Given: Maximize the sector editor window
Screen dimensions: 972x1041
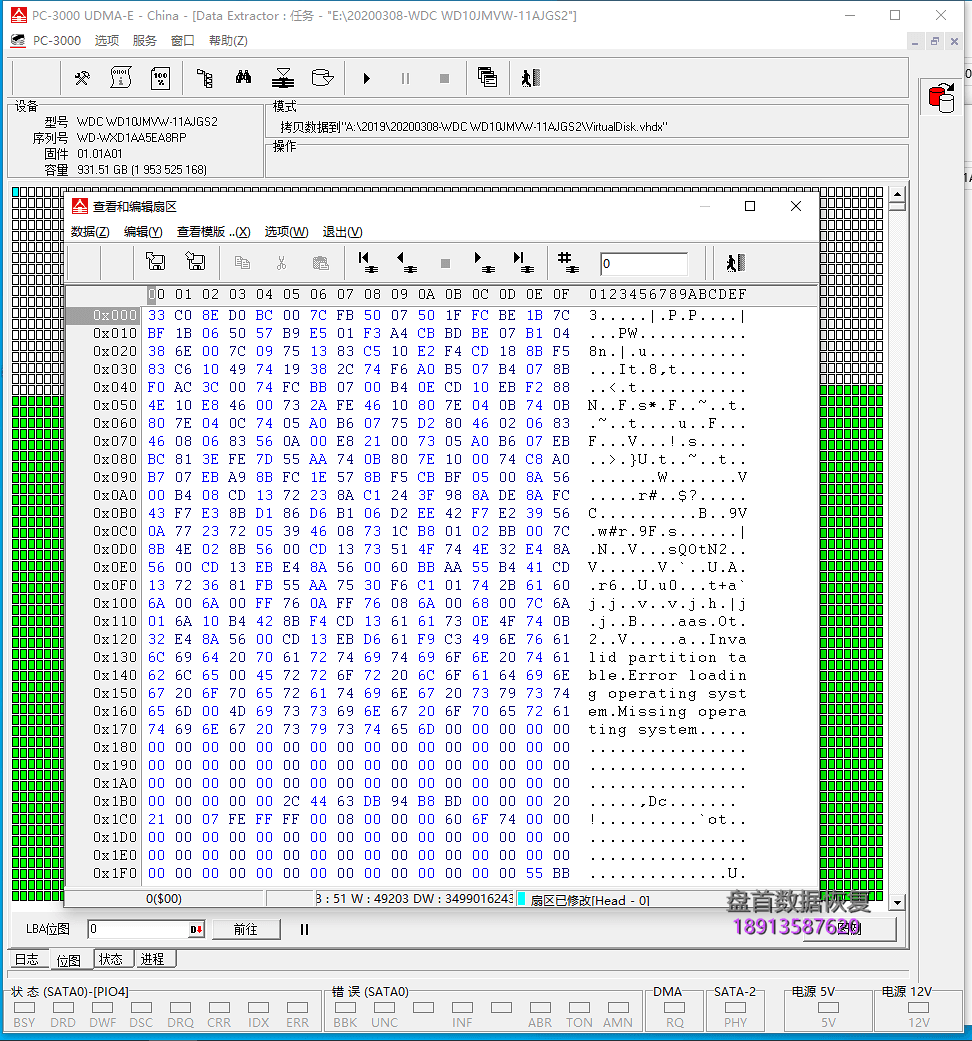Looking at the screenshot, I should coord(750,206).
